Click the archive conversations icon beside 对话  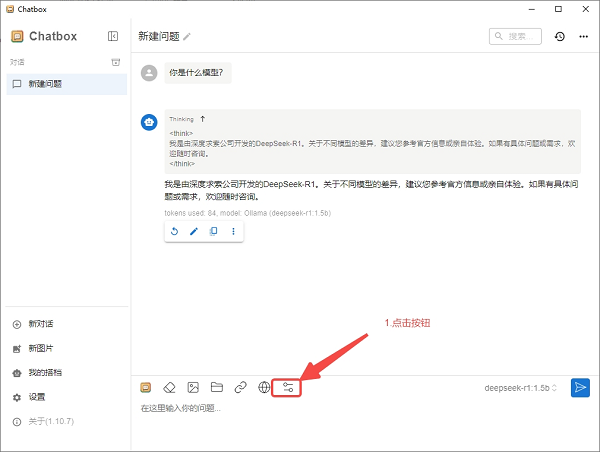116,62
